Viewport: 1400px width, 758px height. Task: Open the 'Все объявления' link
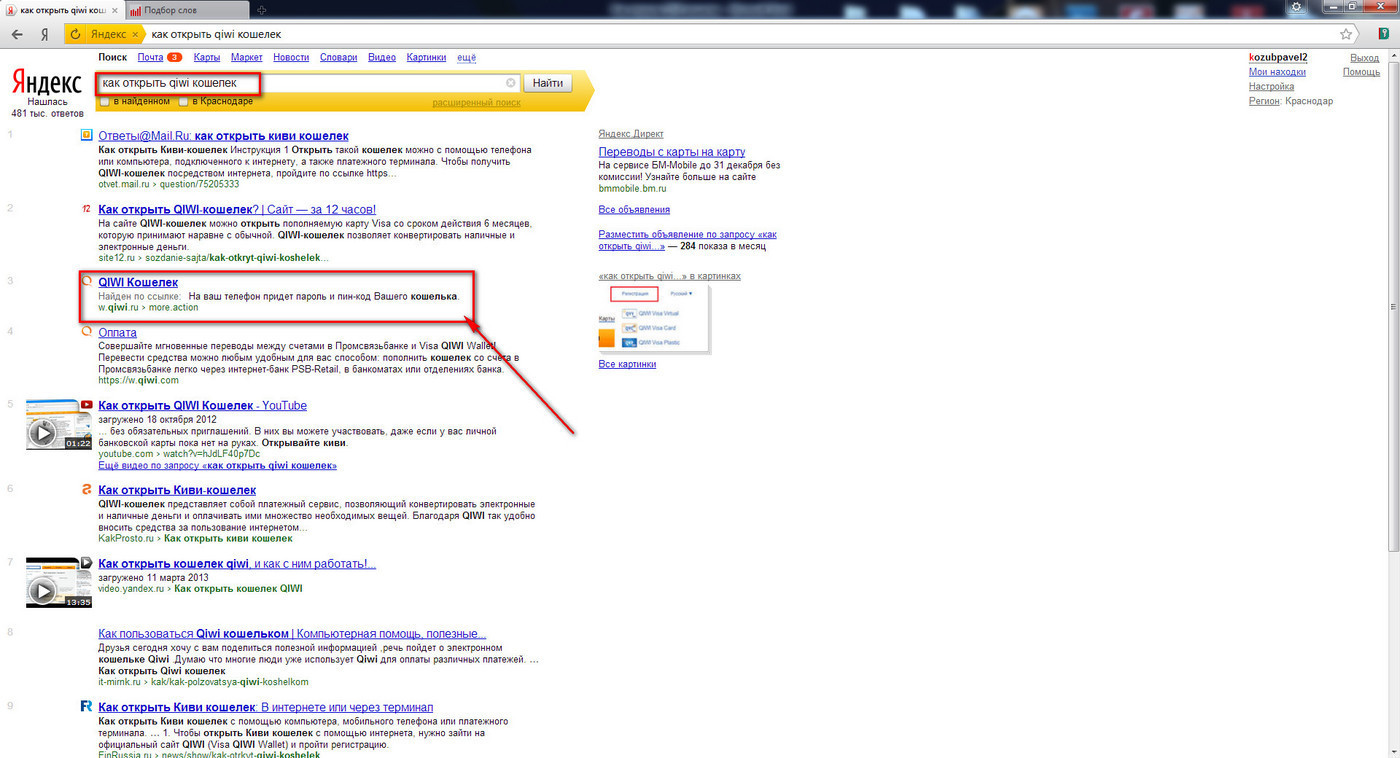[x=634, y=210]
